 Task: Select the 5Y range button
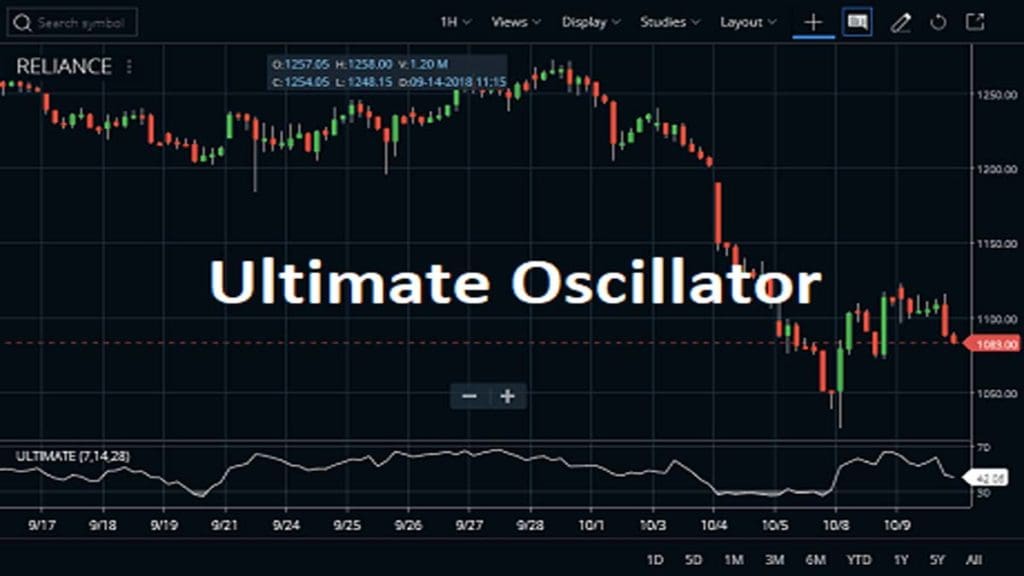click(937, 560)
